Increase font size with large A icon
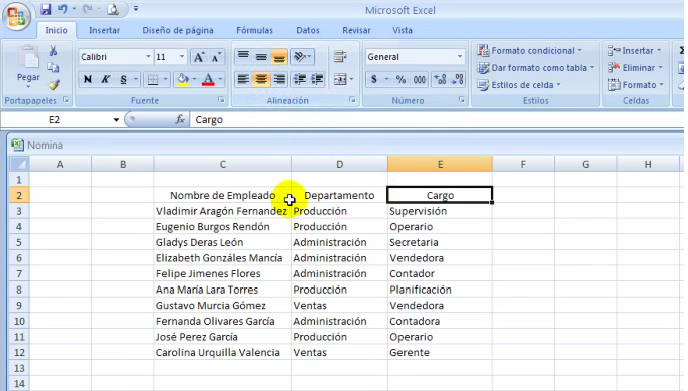 pos(199,57)
